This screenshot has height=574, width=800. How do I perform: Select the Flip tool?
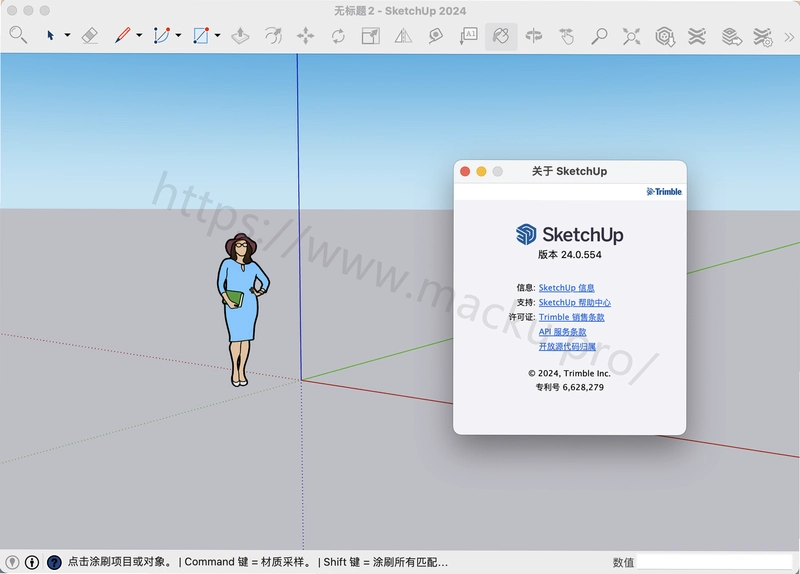[403, 36]
